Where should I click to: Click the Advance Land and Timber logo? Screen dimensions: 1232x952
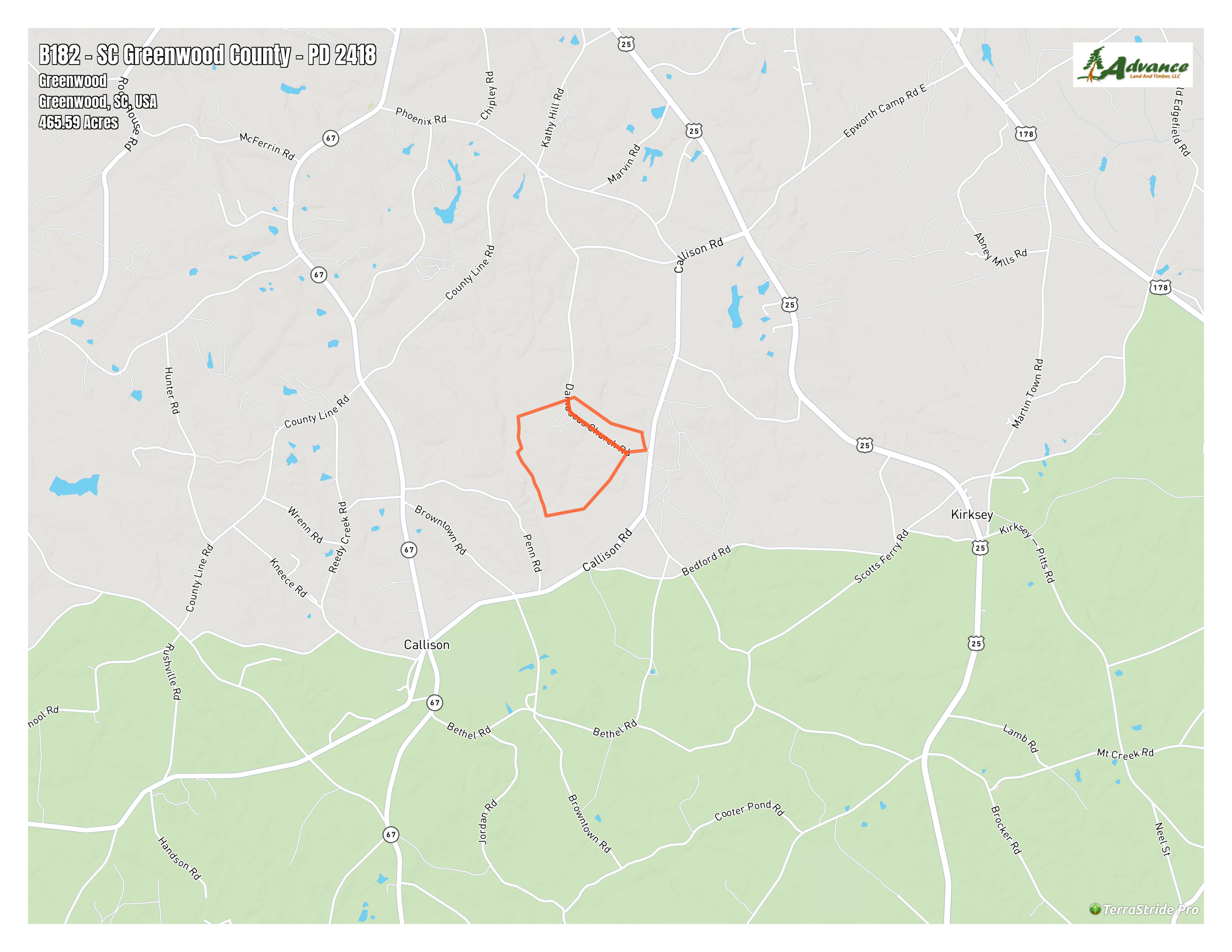1133,65
